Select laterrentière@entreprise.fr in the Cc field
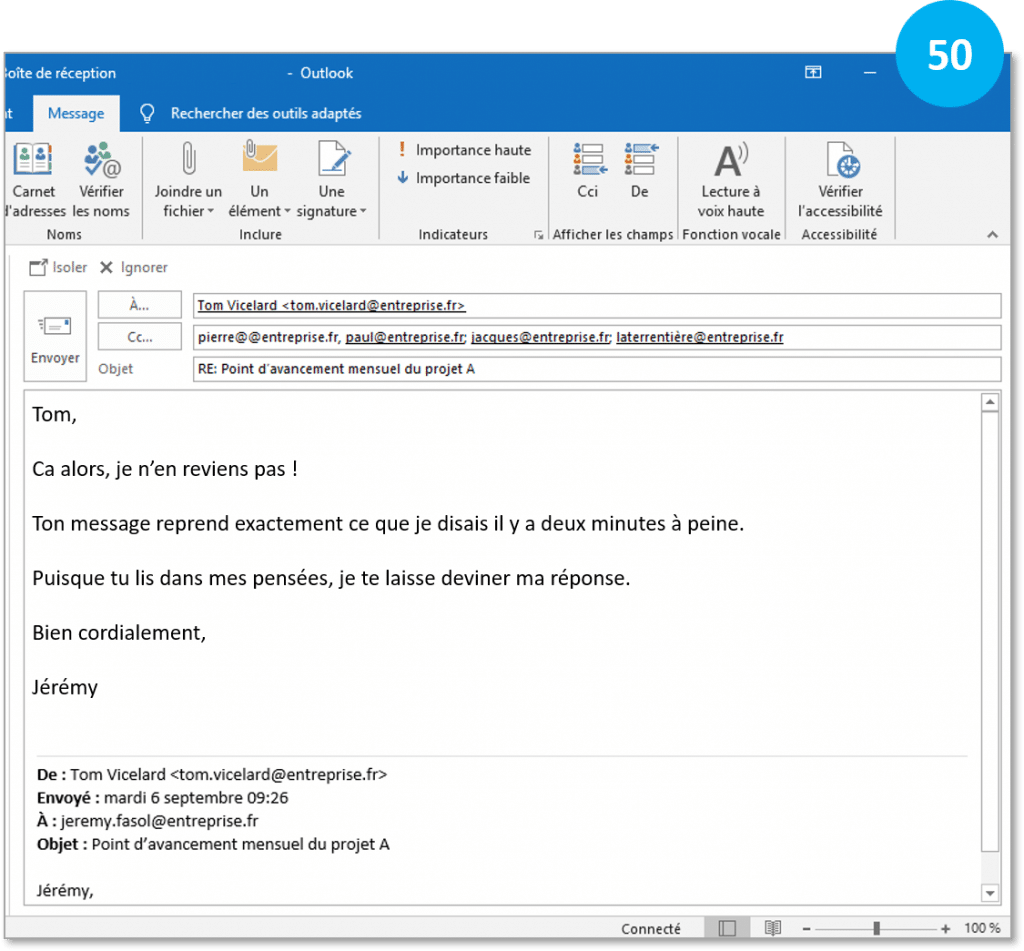The height and width of the screenshot is (951, 1024). click(699, 338)
